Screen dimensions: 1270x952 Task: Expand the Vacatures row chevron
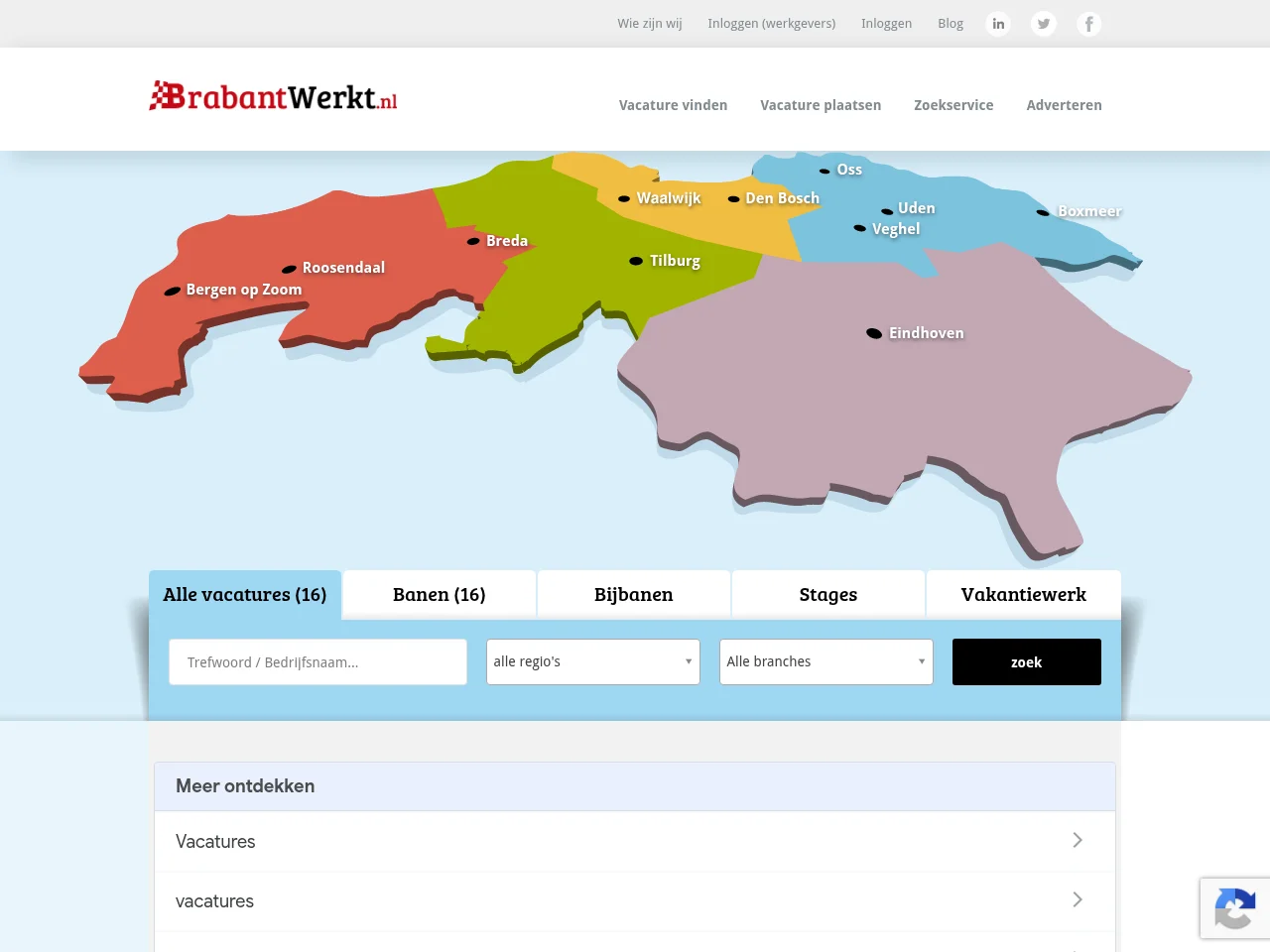tap(1078, 840)
